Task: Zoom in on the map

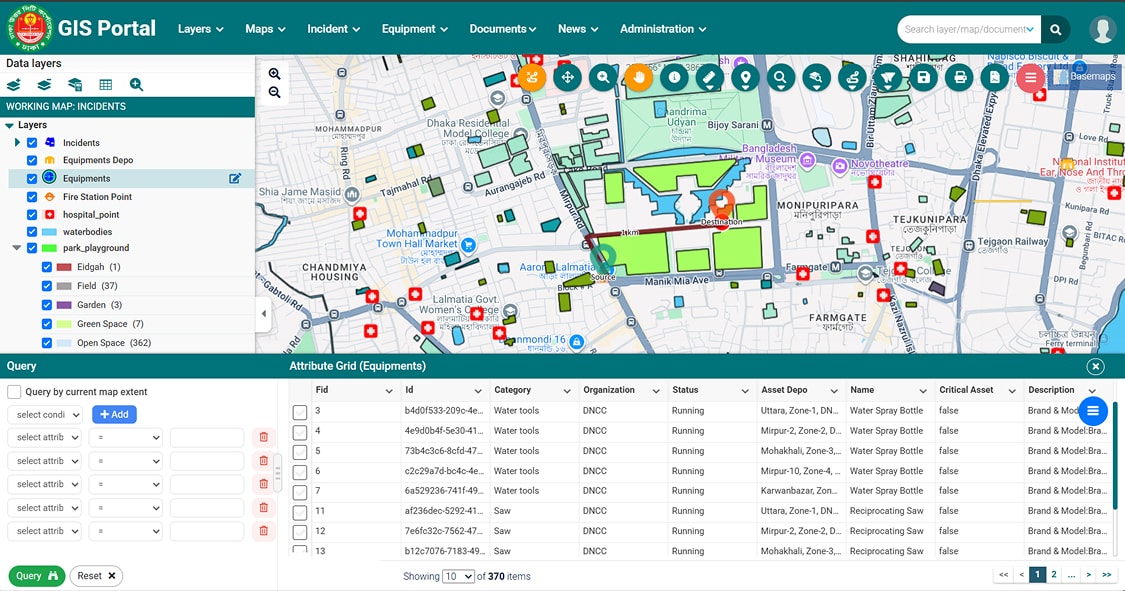Action: pos(274,74)
